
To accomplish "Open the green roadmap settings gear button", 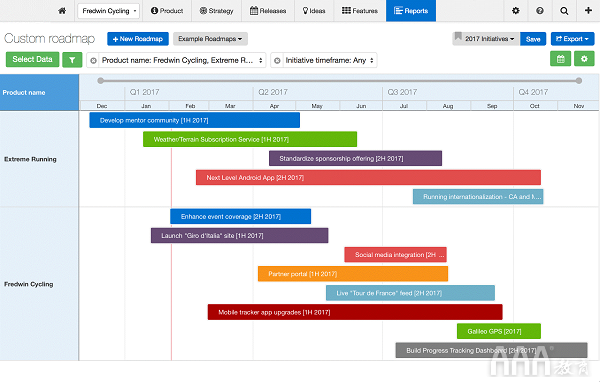I will tap(584, 59).
